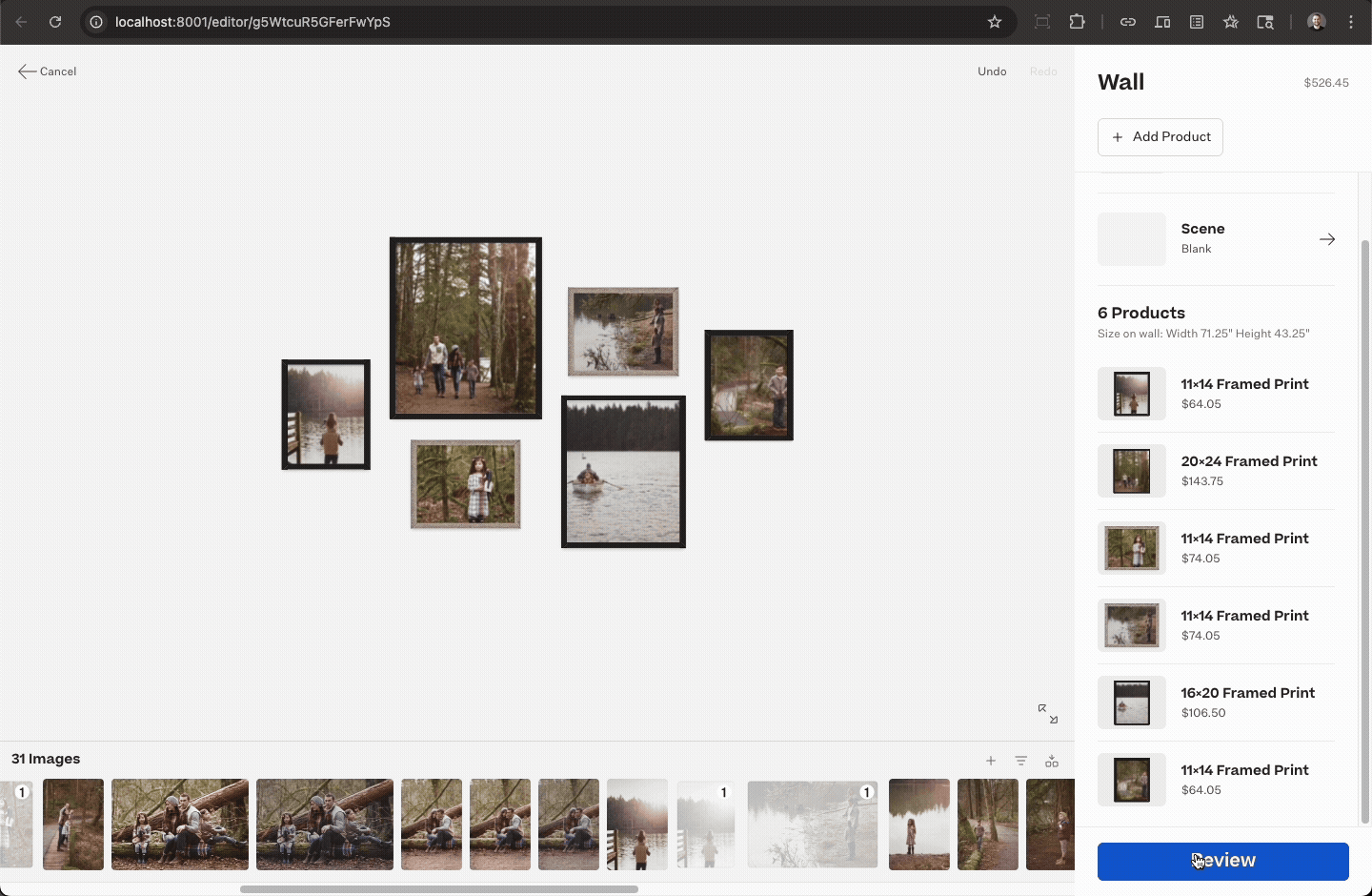Screen dimensions: 1372x896
Task: Click the Add Product button
Action: tap(1160, 137)
